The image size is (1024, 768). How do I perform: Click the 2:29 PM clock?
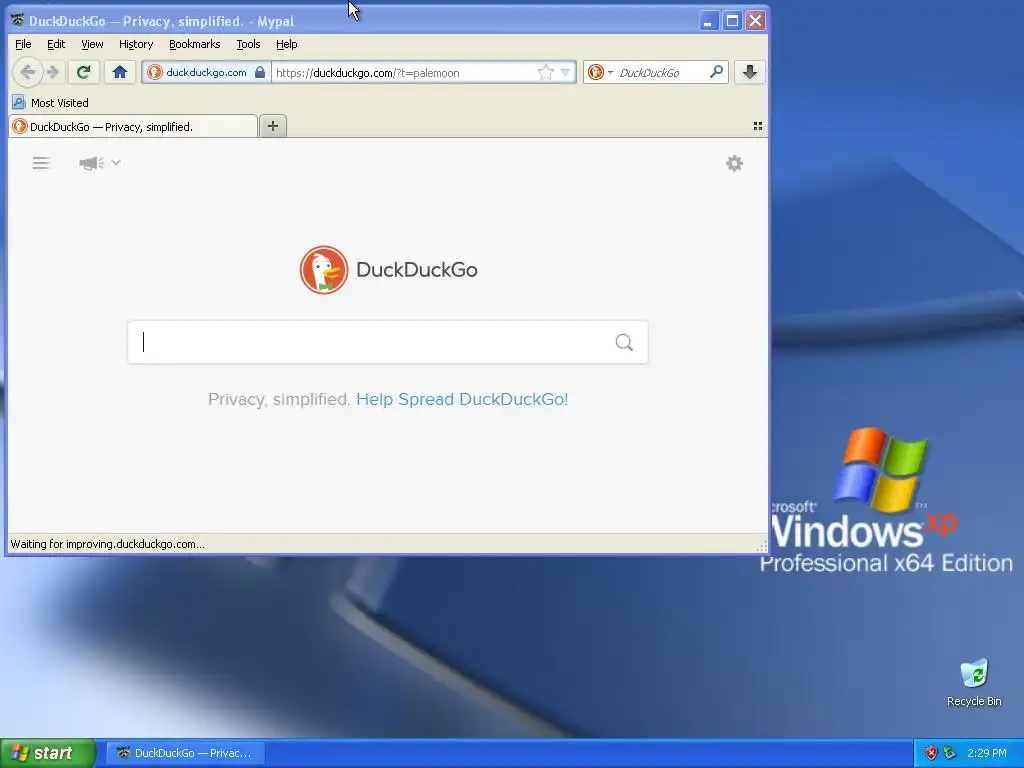pyautogui.click(x=987, y=753)
